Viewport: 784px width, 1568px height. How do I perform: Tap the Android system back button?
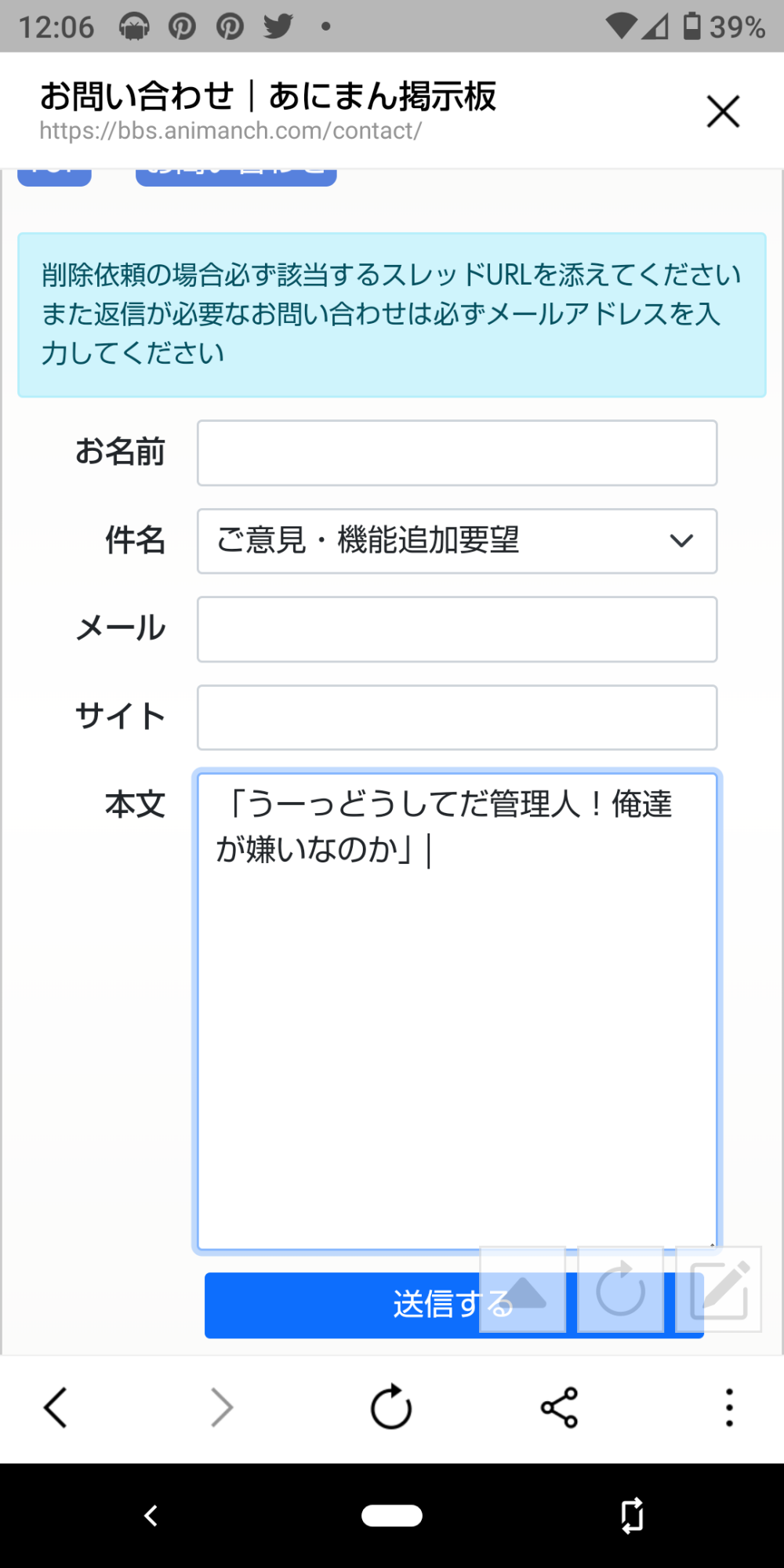(151, 1515)
